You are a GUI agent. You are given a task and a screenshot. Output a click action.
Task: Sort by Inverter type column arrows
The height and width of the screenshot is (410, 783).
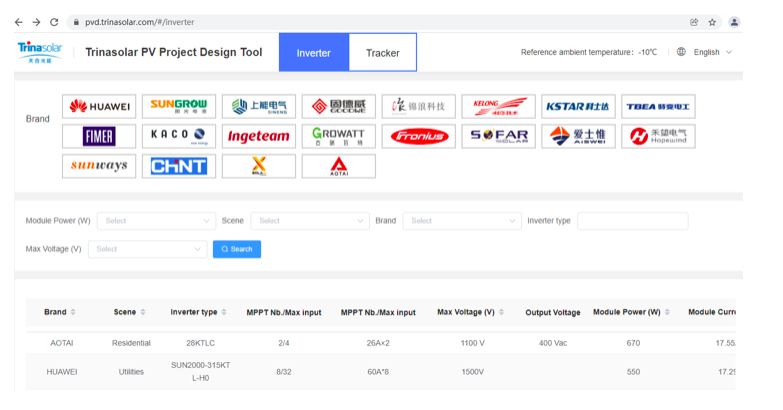[224, 312]
